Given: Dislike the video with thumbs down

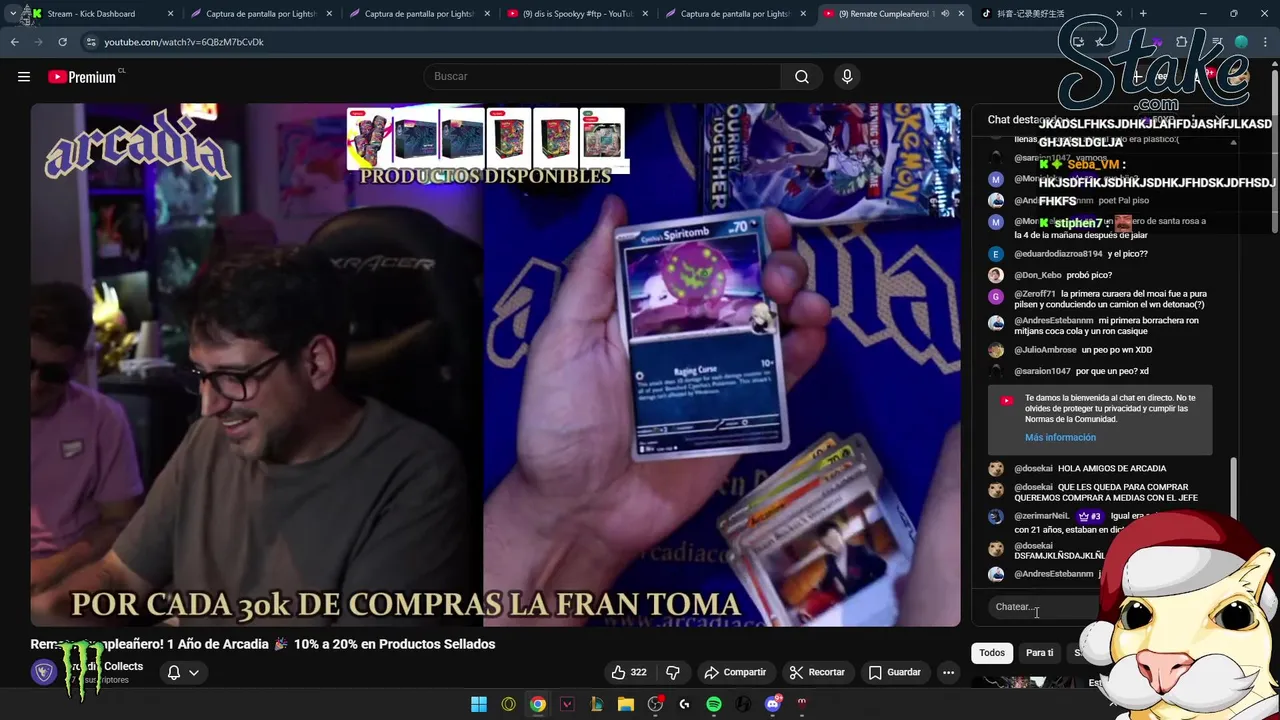Looking at the screenshot, I should [673, 672].
